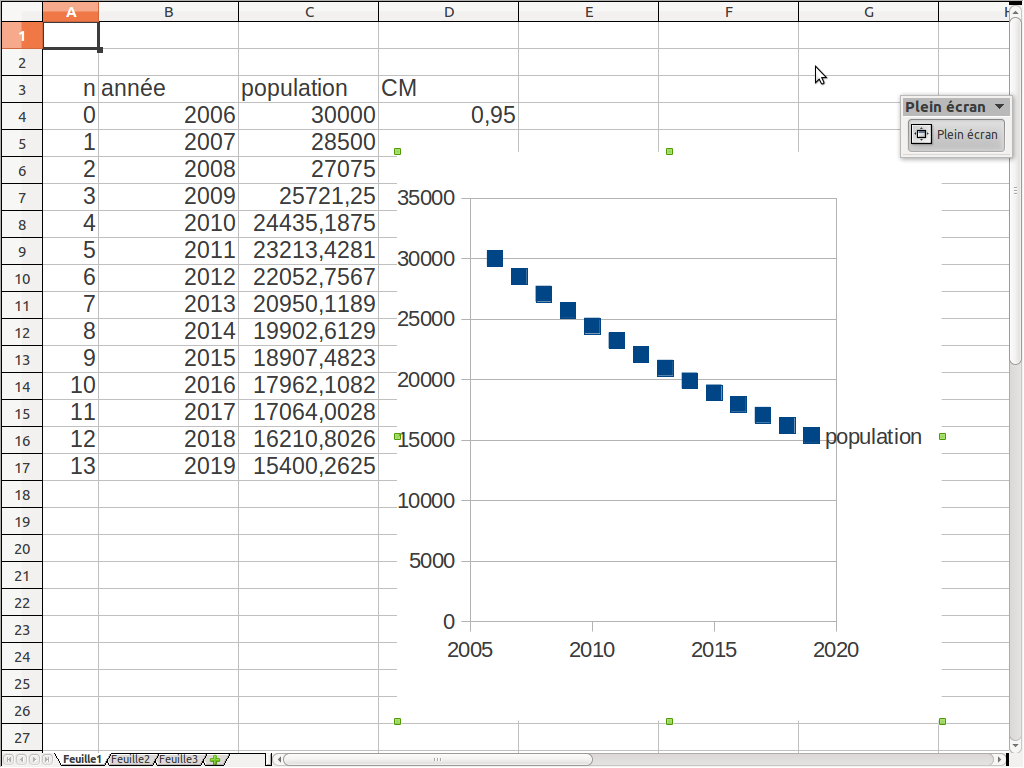Open the Plein écran toolbar dropdown arrow
Screen dimensions: 1024x768
[x=999, y=106]
